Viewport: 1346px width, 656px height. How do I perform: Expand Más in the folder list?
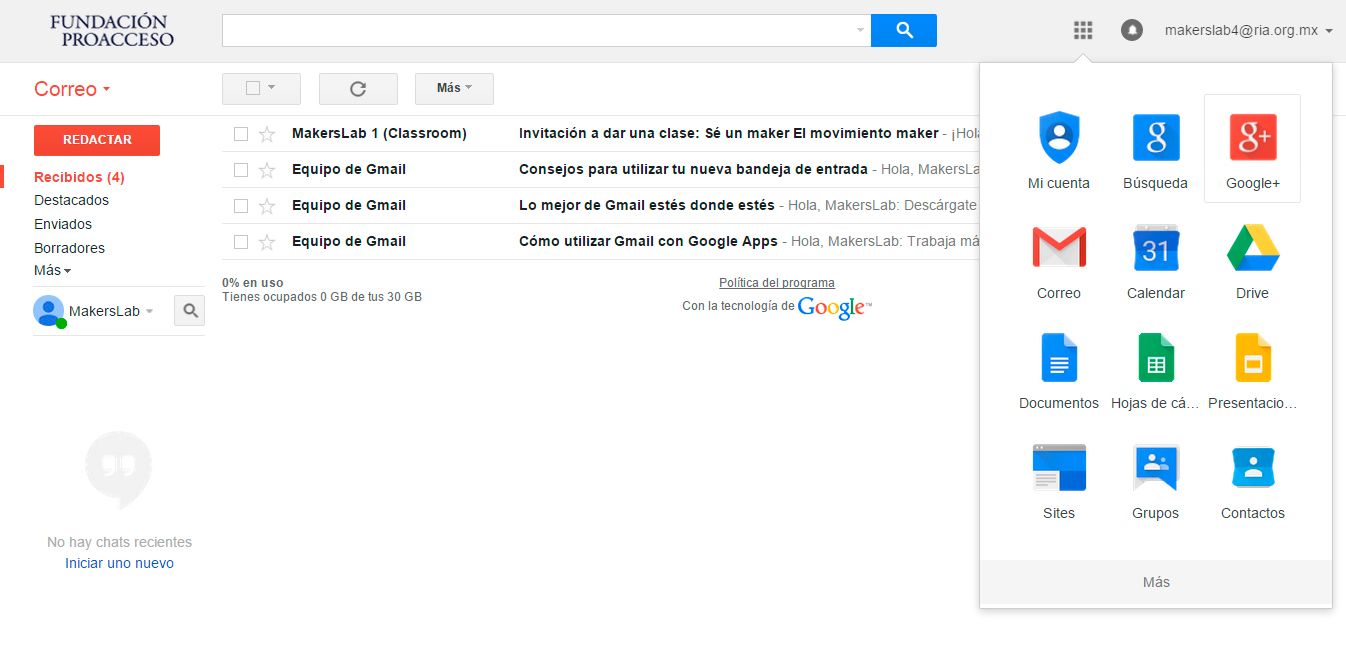point(52,270)
